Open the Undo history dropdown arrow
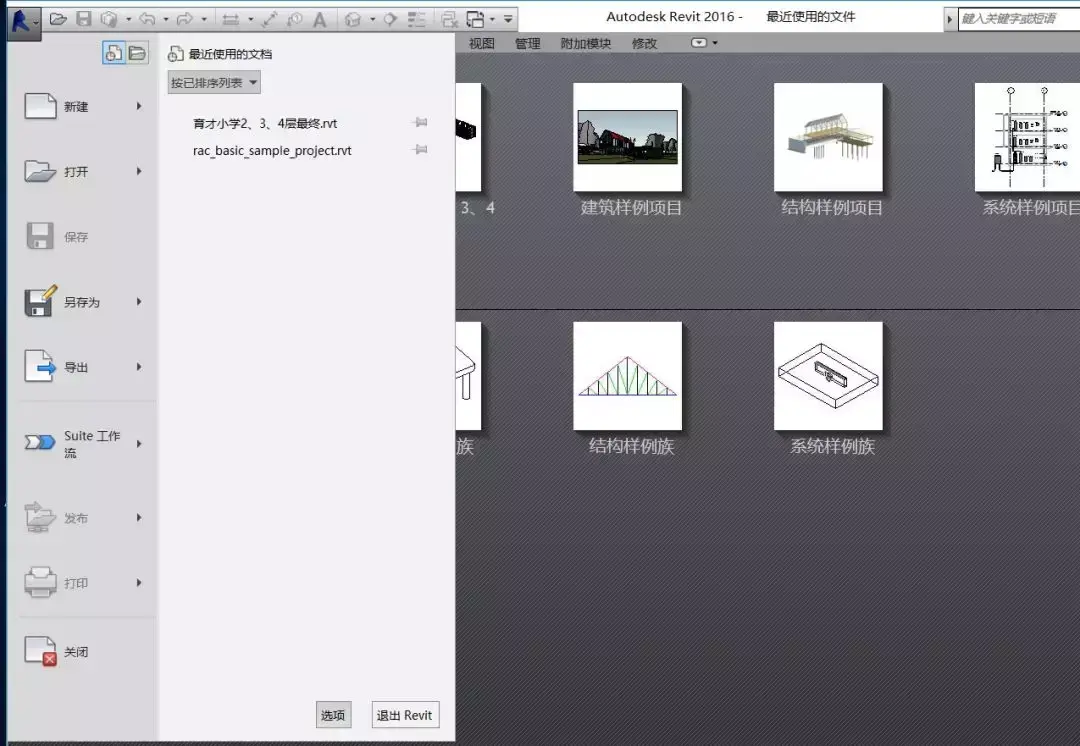 coord(166,19)
